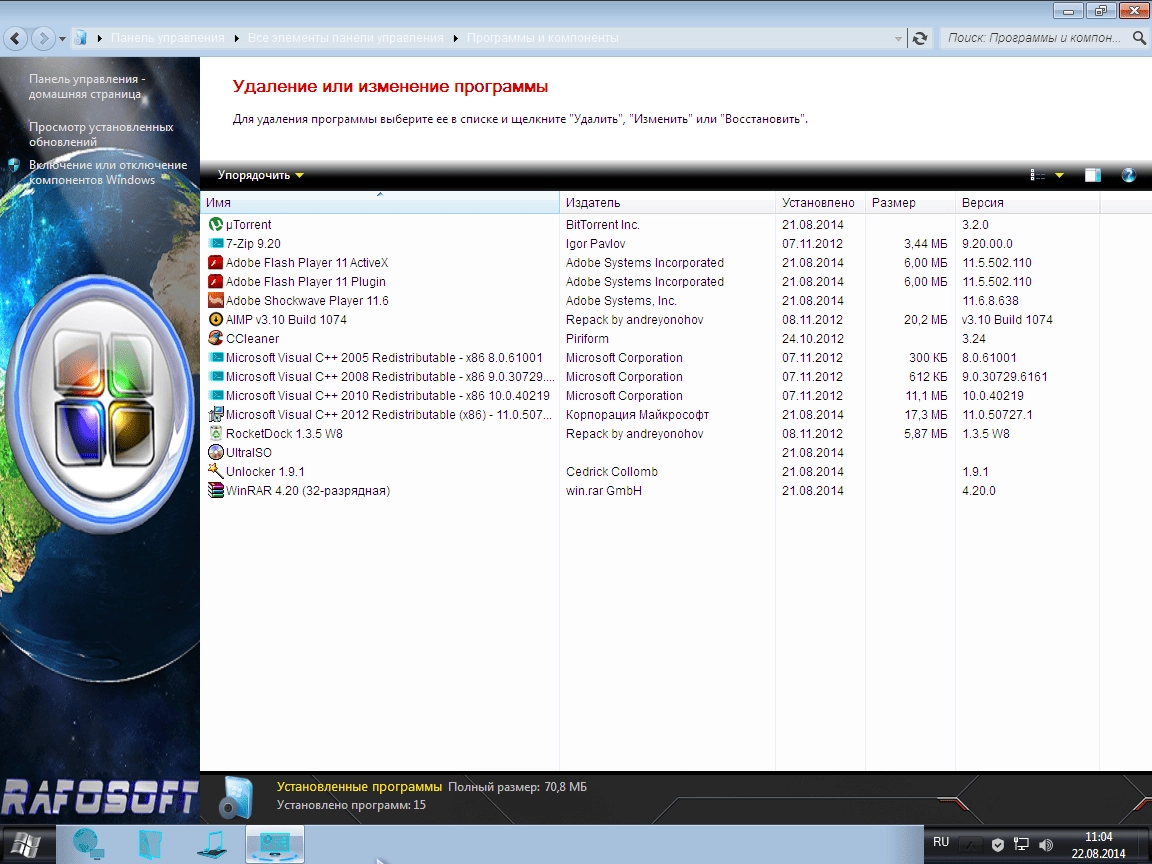Click version 9.0.30729.6161 cell
This screenshot has height=864, width=1152.
click(1004, 377)
